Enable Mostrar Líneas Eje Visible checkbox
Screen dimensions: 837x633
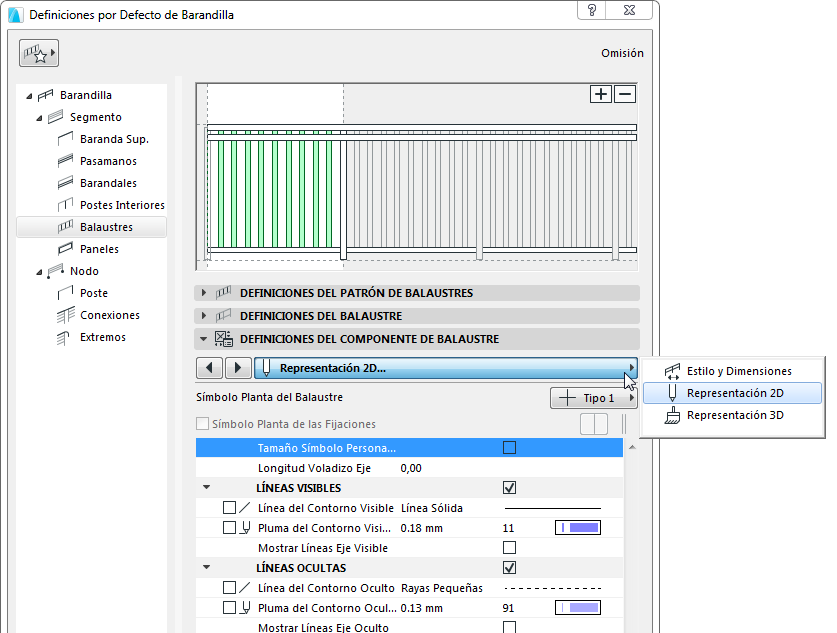point(509,548)
